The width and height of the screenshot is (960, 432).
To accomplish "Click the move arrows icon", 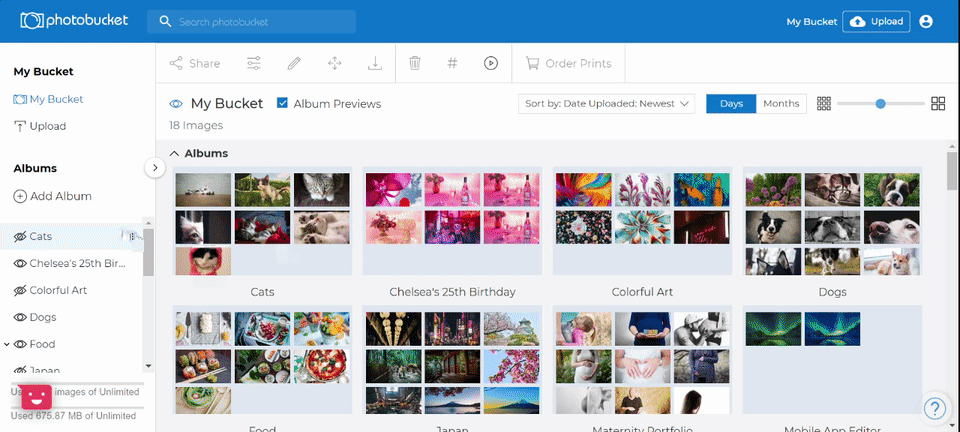I will pyautogui.click(x=334, y=63).
